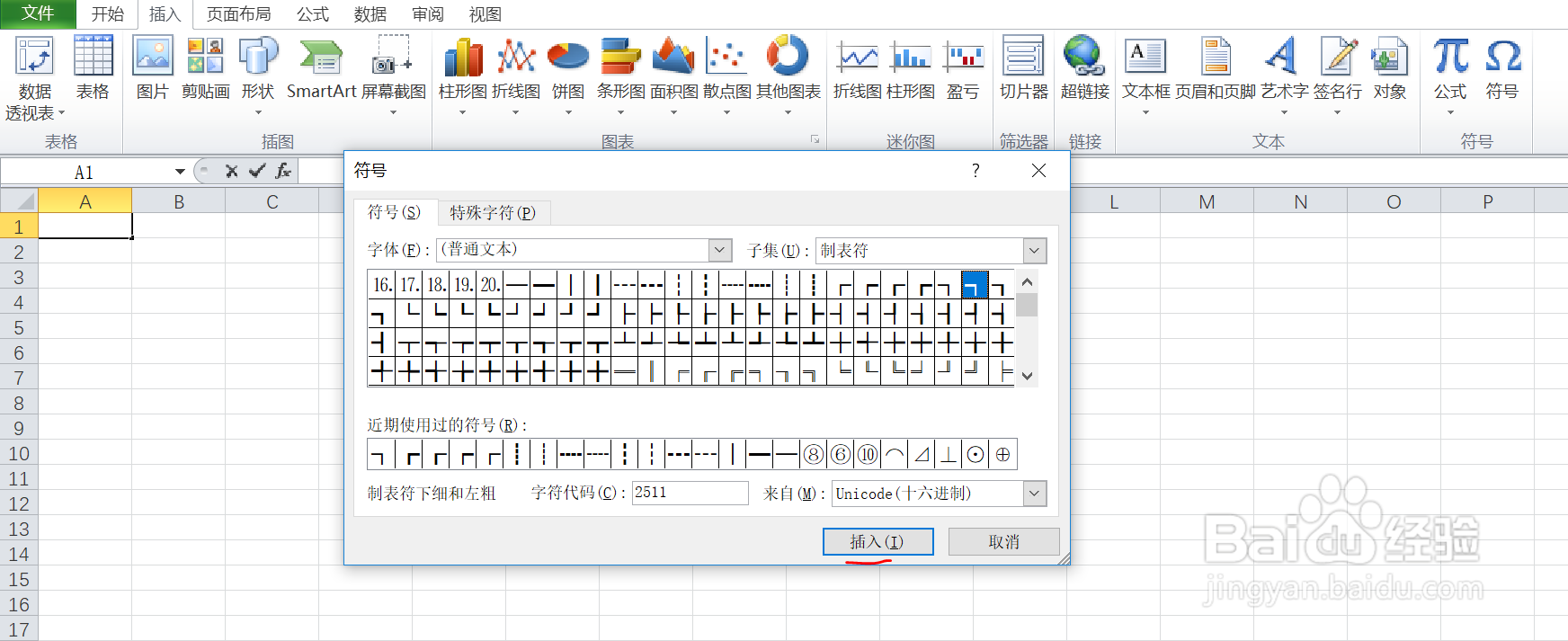Image resolution: width=1568 pixels, height=641 pixels.
Task: Switch to the Page Layout (页面布局) tab
Action: [x=238, y=14]
